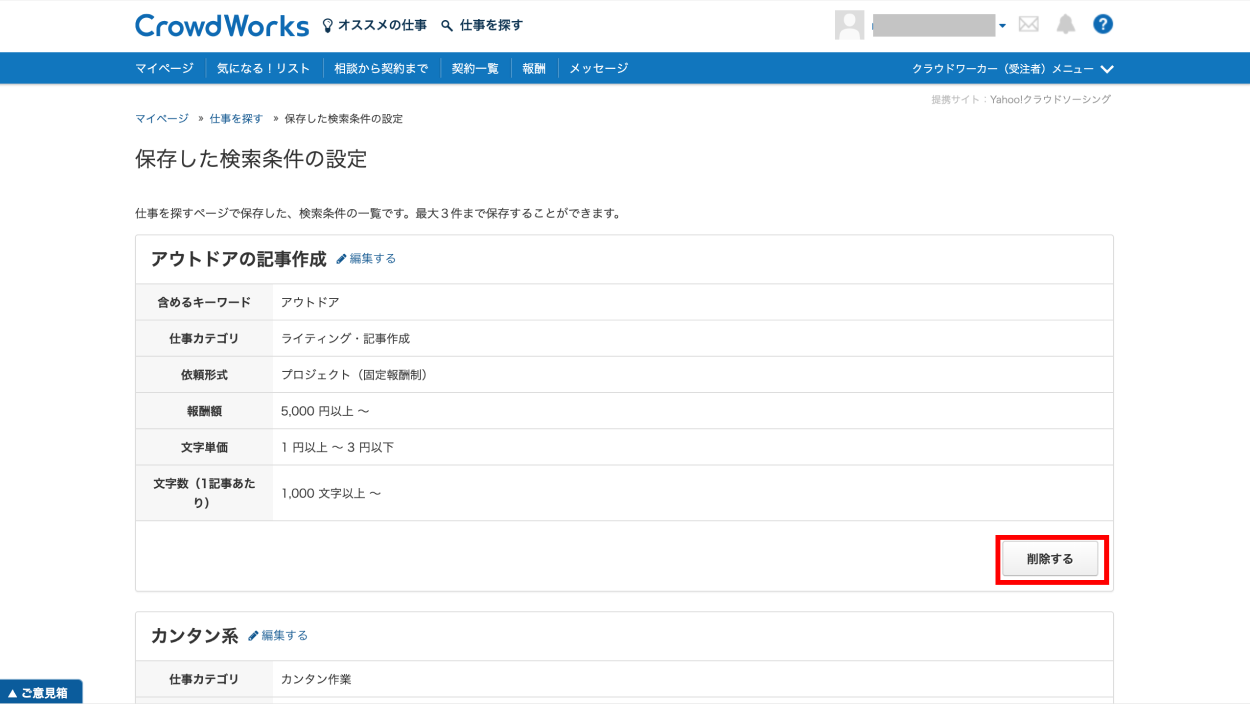Click the 仕事を探す breadcrumb link
Image resolution: width=1250 pixels, height=704 pixels.
[x=236, y=119]
